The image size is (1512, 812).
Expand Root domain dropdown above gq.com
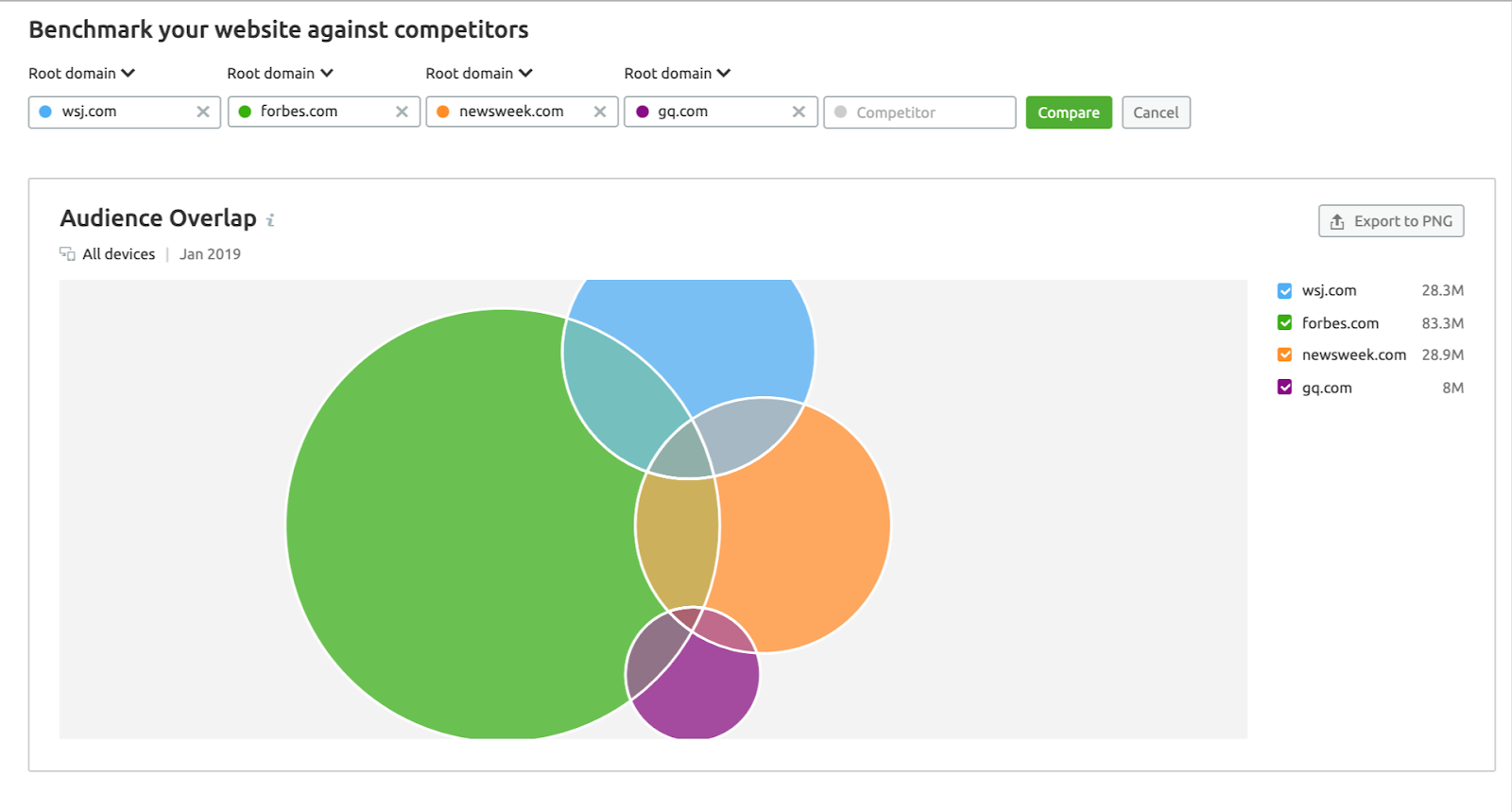pos(678,73)
